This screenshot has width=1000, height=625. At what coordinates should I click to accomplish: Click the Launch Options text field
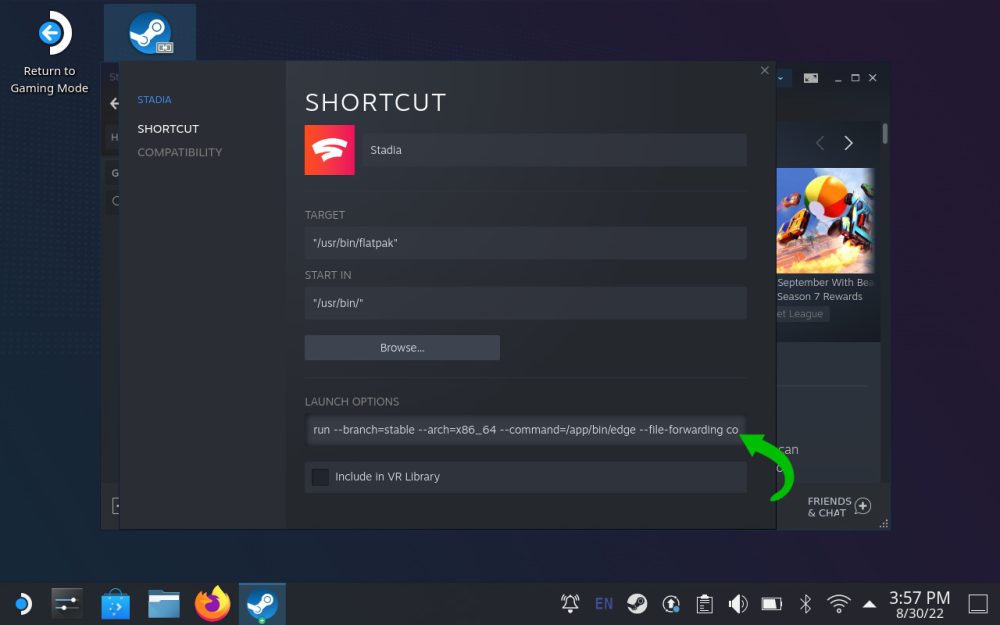tap(525, 430)
